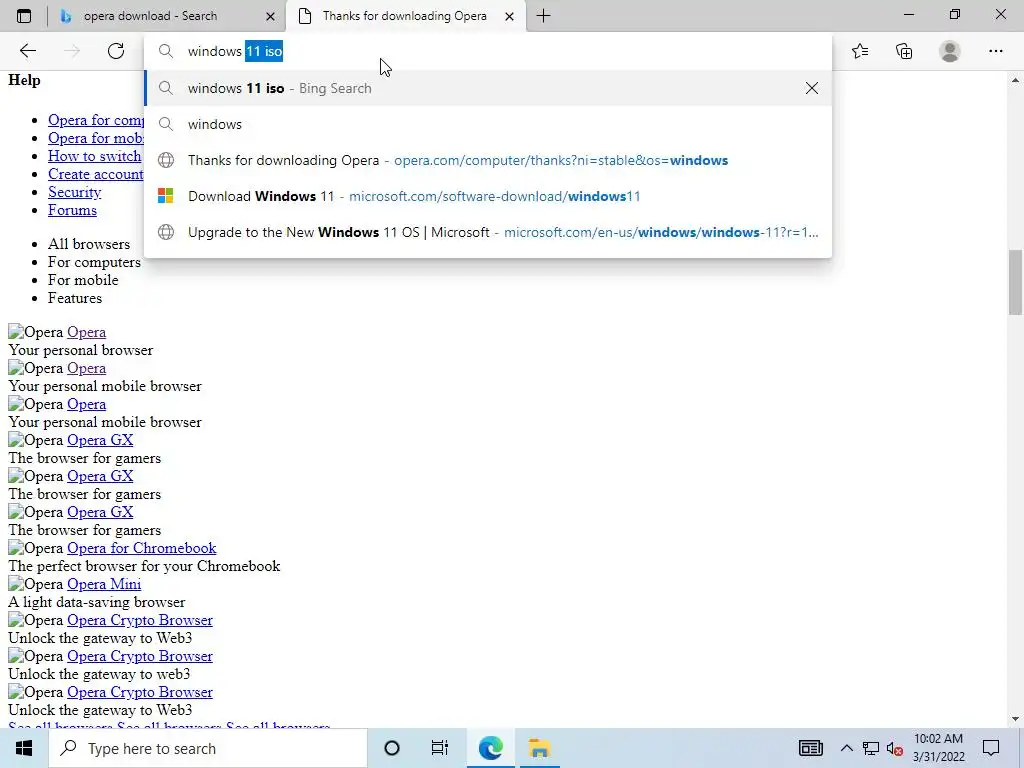Click 'The perfect browser for your Chromebook' text
The width and height of the screenshot is (1024, 768).
click(144, 566)
